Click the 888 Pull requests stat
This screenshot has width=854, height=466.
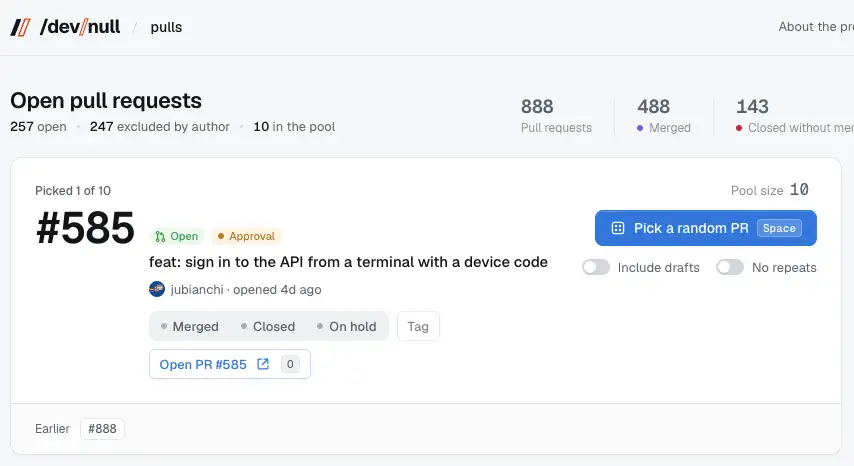click(556, 115)
